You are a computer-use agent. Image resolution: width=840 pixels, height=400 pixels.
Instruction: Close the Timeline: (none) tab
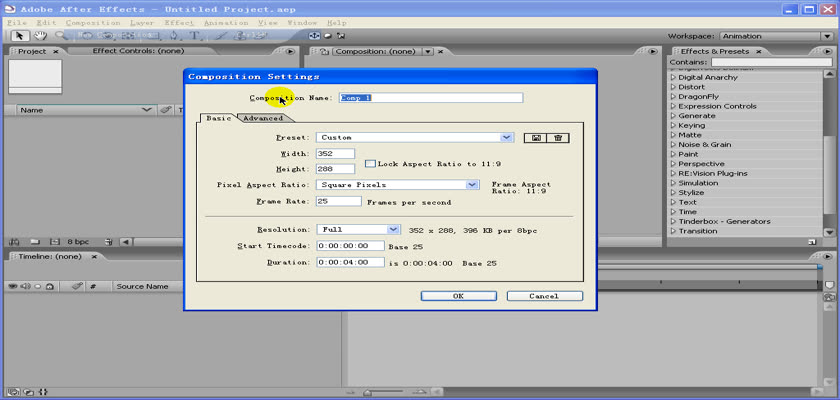click(94, 257)
